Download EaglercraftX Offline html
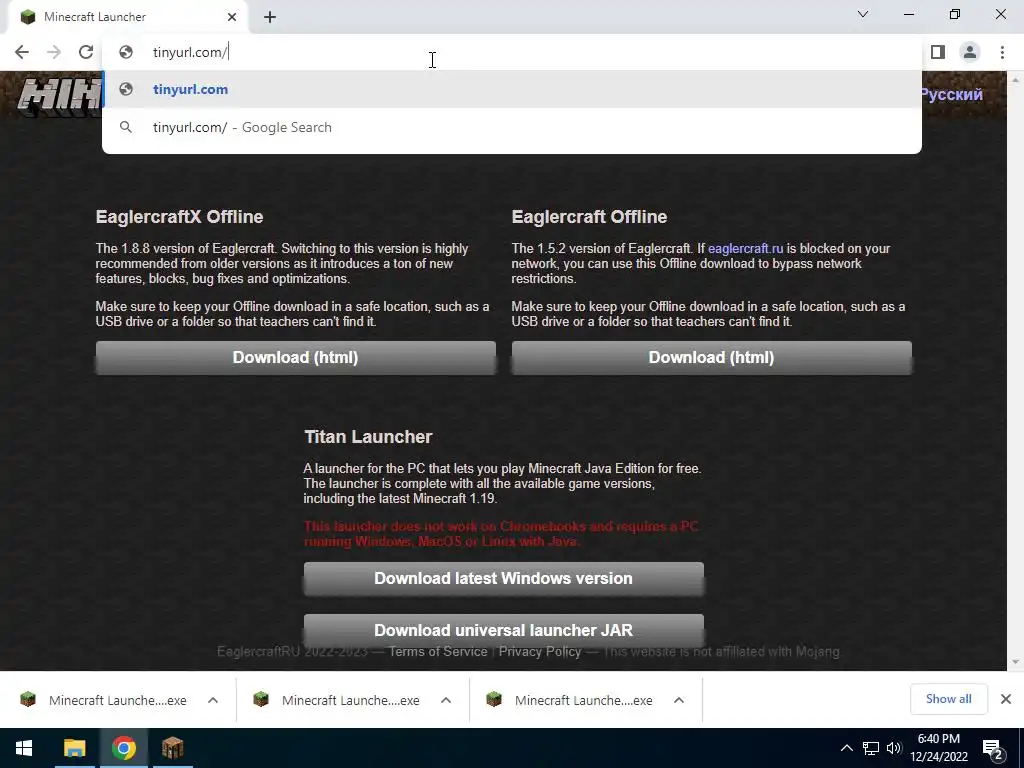The width and height of the screenshot is (1024, 768). 296,357
